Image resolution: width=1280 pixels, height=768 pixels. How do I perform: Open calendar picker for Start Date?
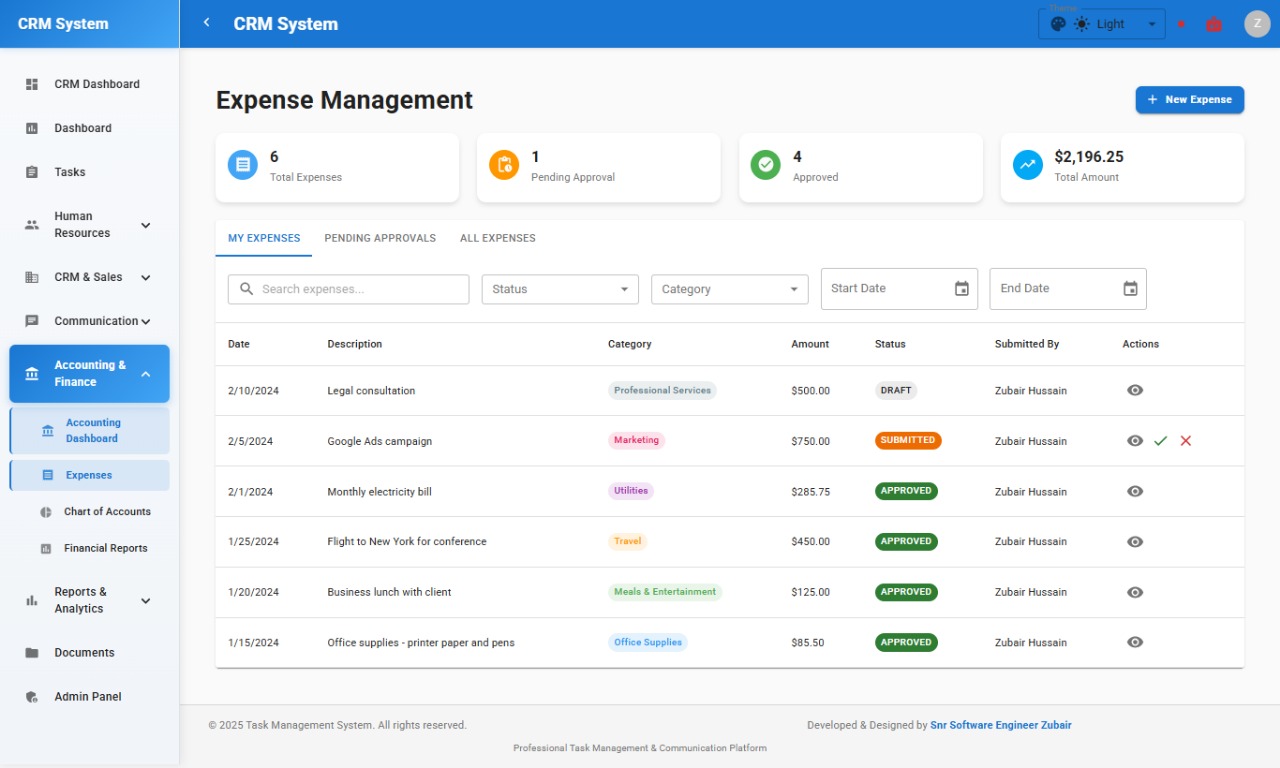pyautogui.click(x=962, y=289)
